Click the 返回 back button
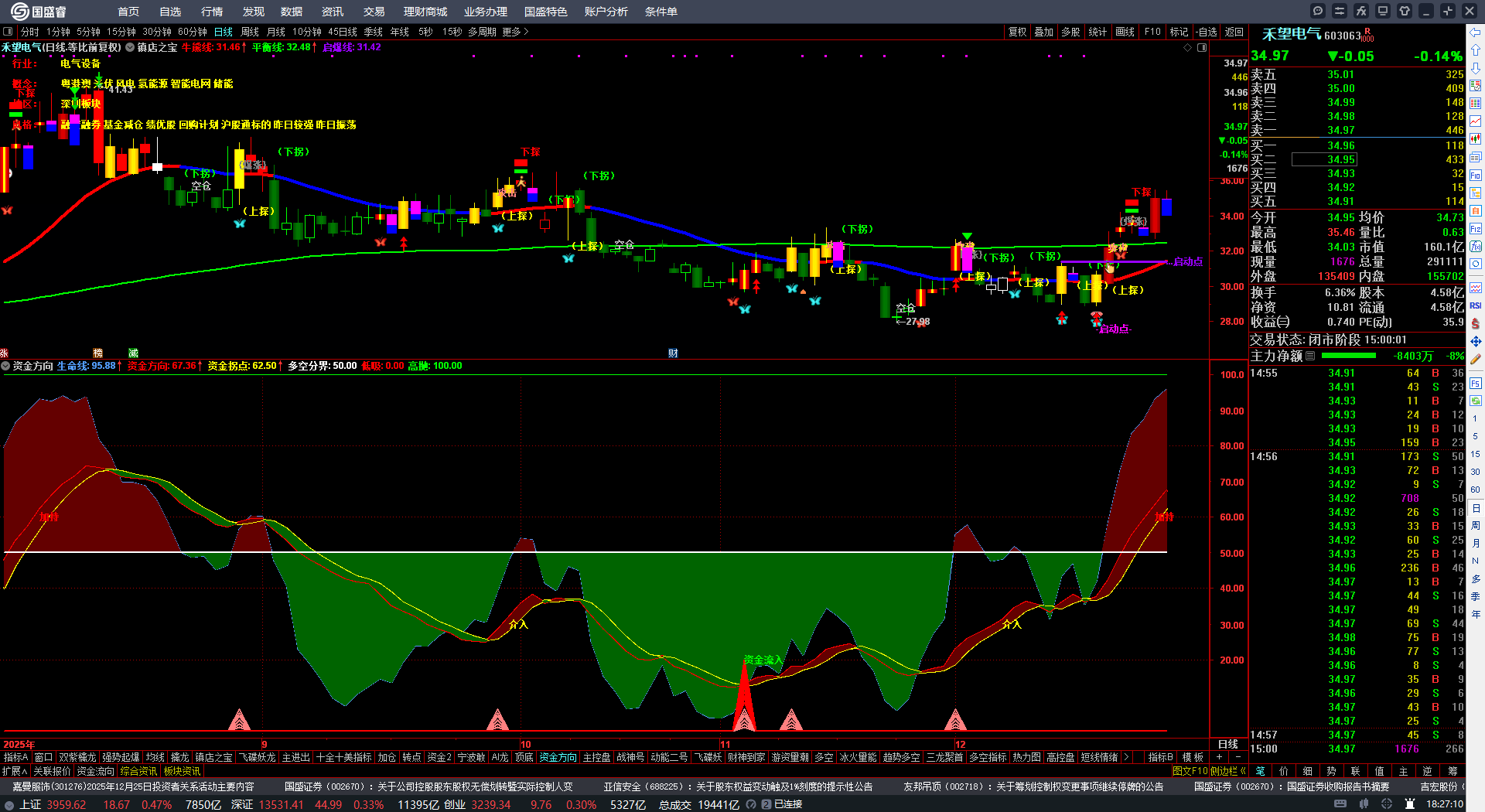 coord(1234,32)
